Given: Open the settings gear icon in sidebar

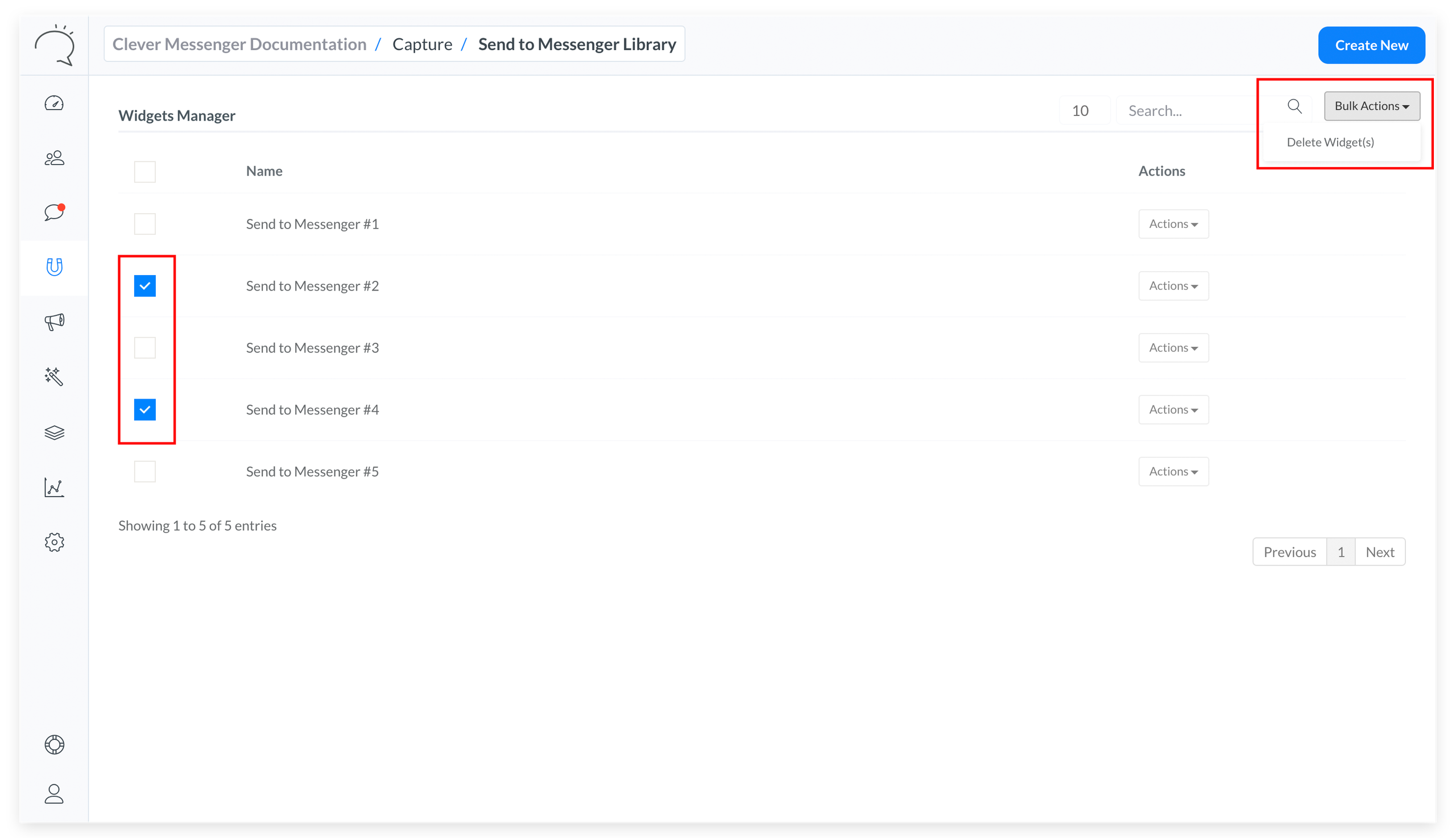Looking at the screenshot, I should (x=54, y=542).
